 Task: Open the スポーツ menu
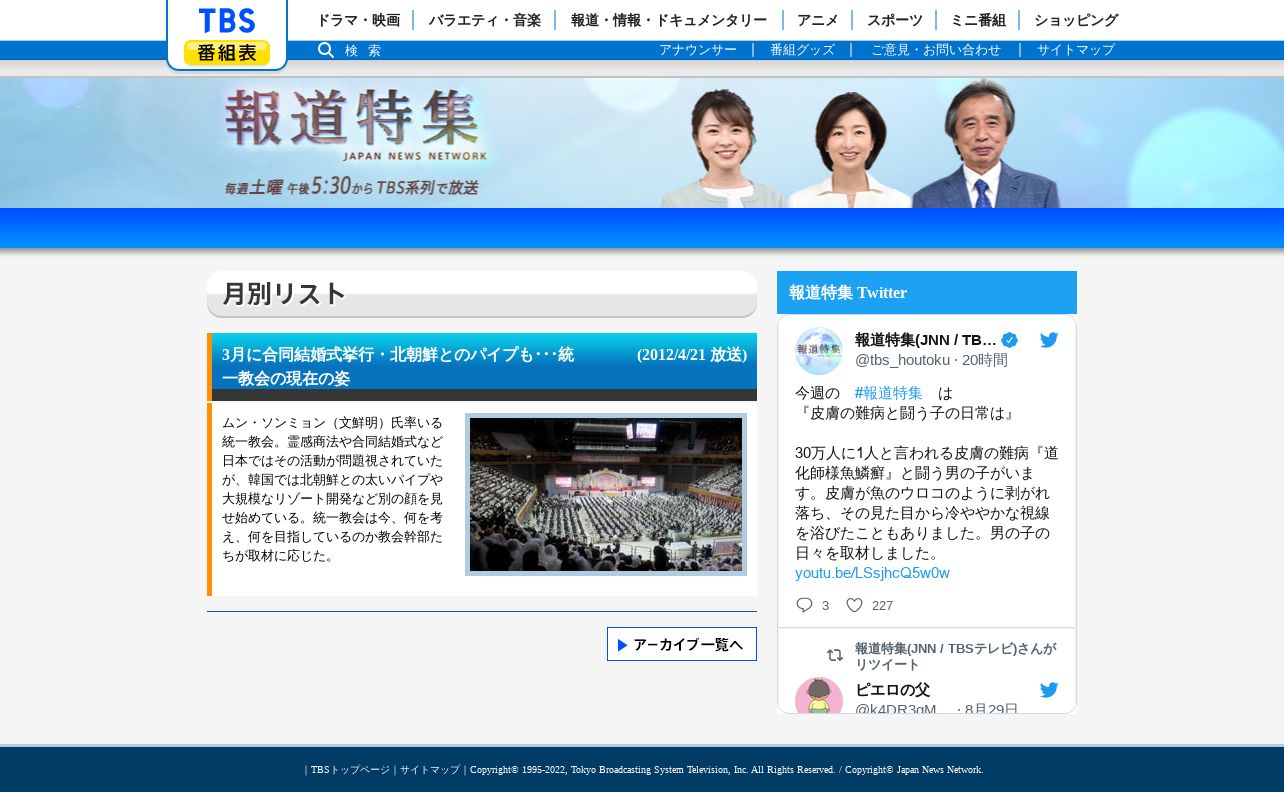tap(895, 20)
